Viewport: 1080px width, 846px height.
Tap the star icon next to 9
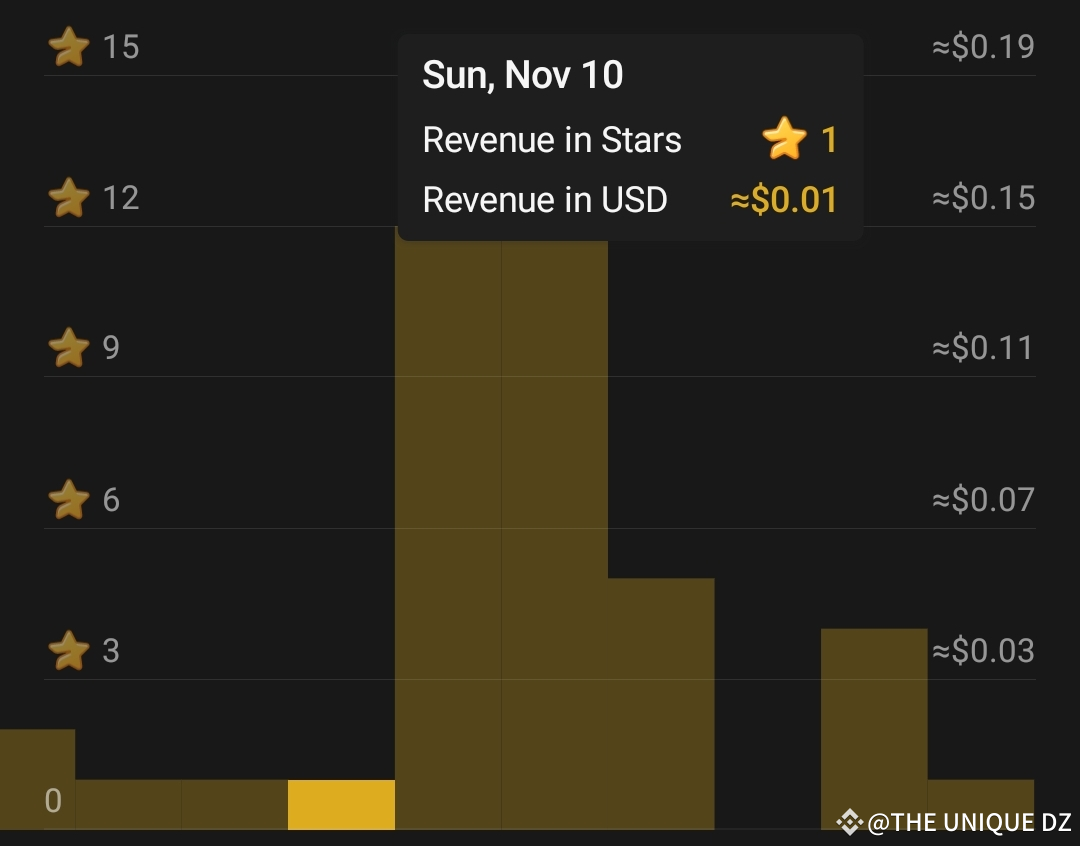[69, 348]
